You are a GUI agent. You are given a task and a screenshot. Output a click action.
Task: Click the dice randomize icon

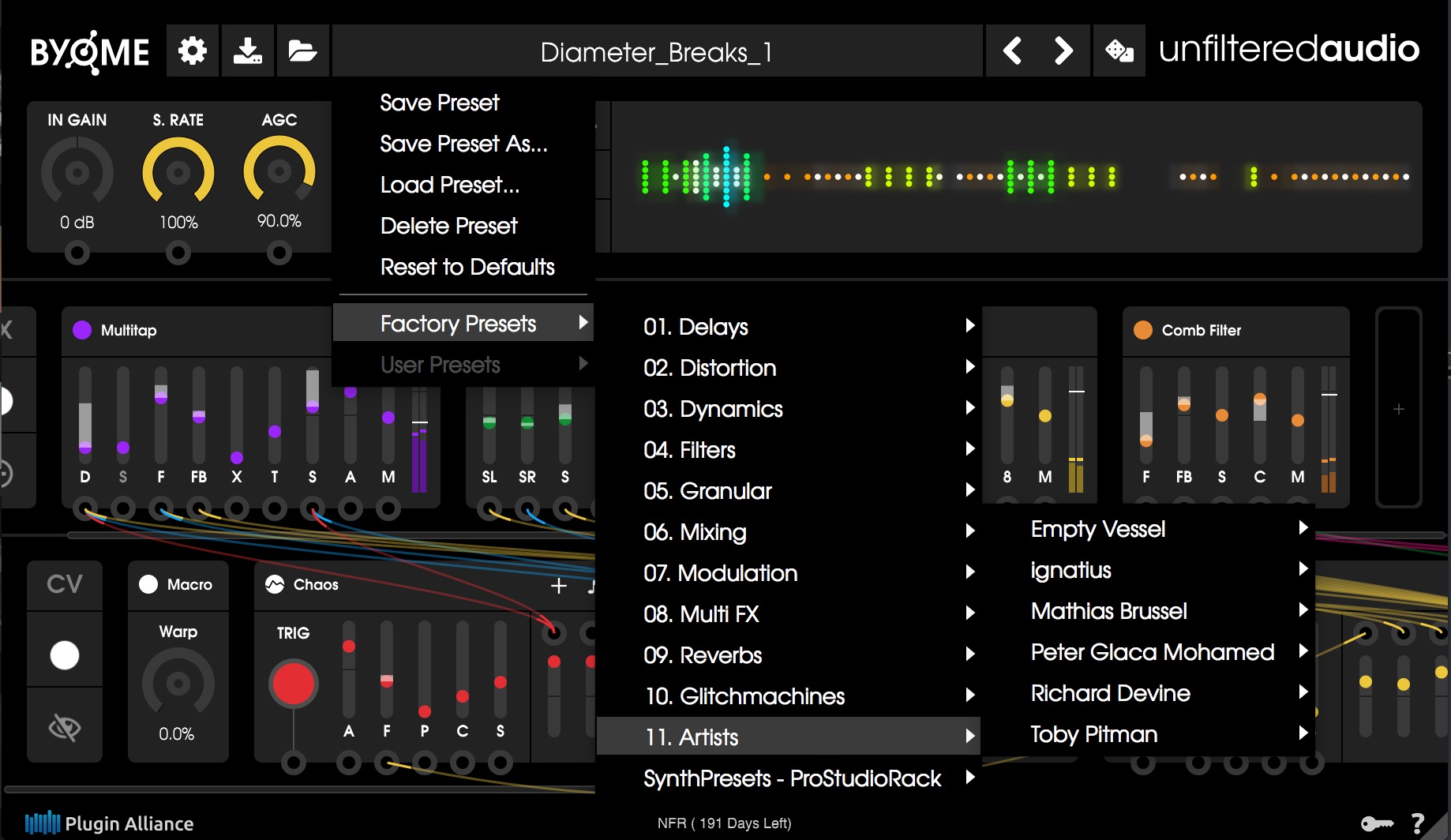point(1119,51)
